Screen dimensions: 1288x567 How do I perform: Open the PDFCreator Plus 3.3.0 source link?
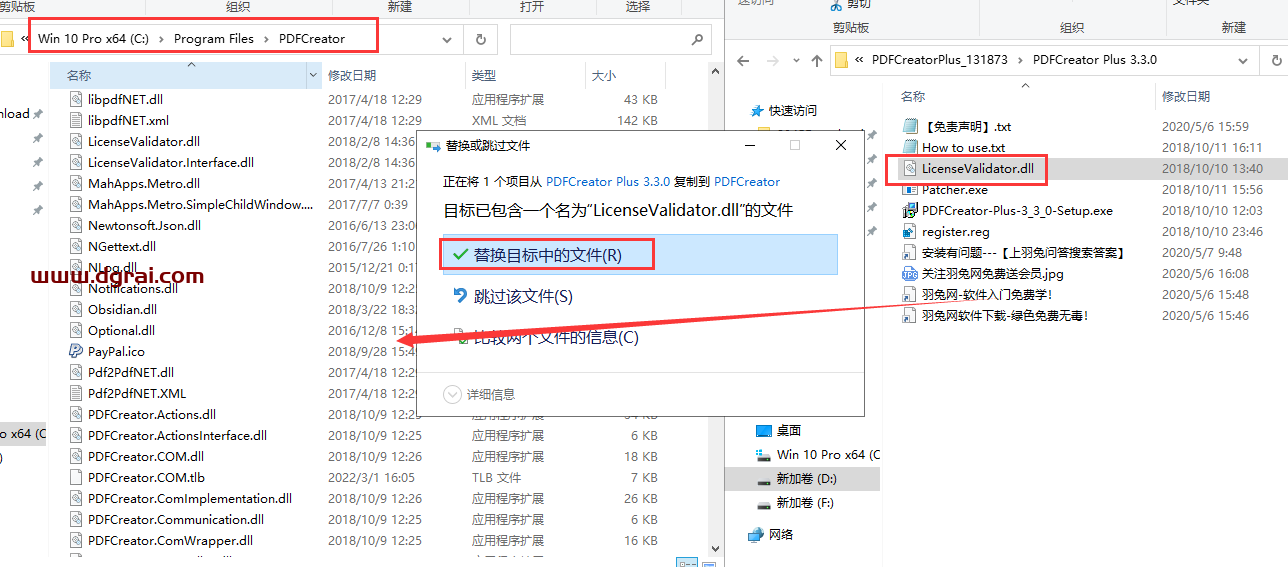coord(608,182)
